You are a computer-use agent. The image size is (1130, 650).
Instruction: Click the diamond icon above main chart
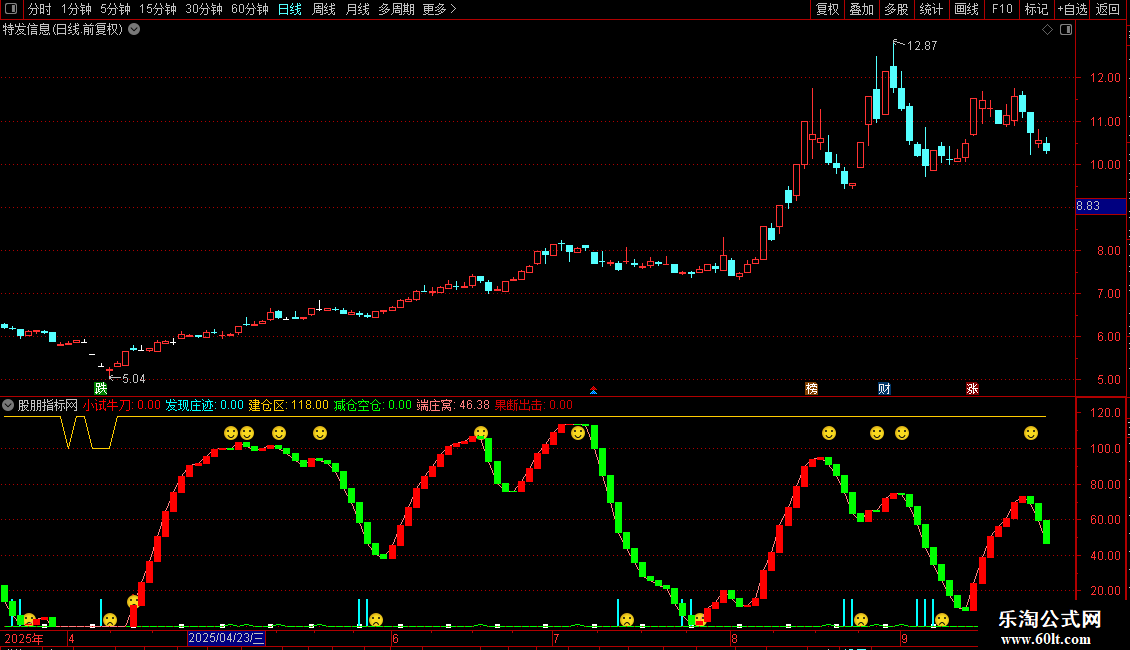point(1048,30)
